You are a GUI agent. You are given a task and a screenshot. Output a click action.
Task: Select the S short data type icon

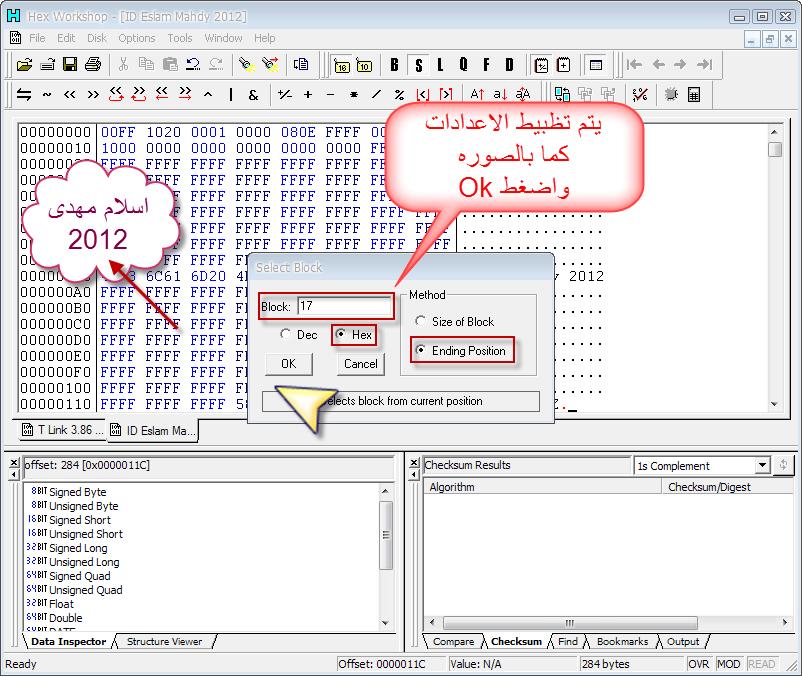(x=419, y=65)
